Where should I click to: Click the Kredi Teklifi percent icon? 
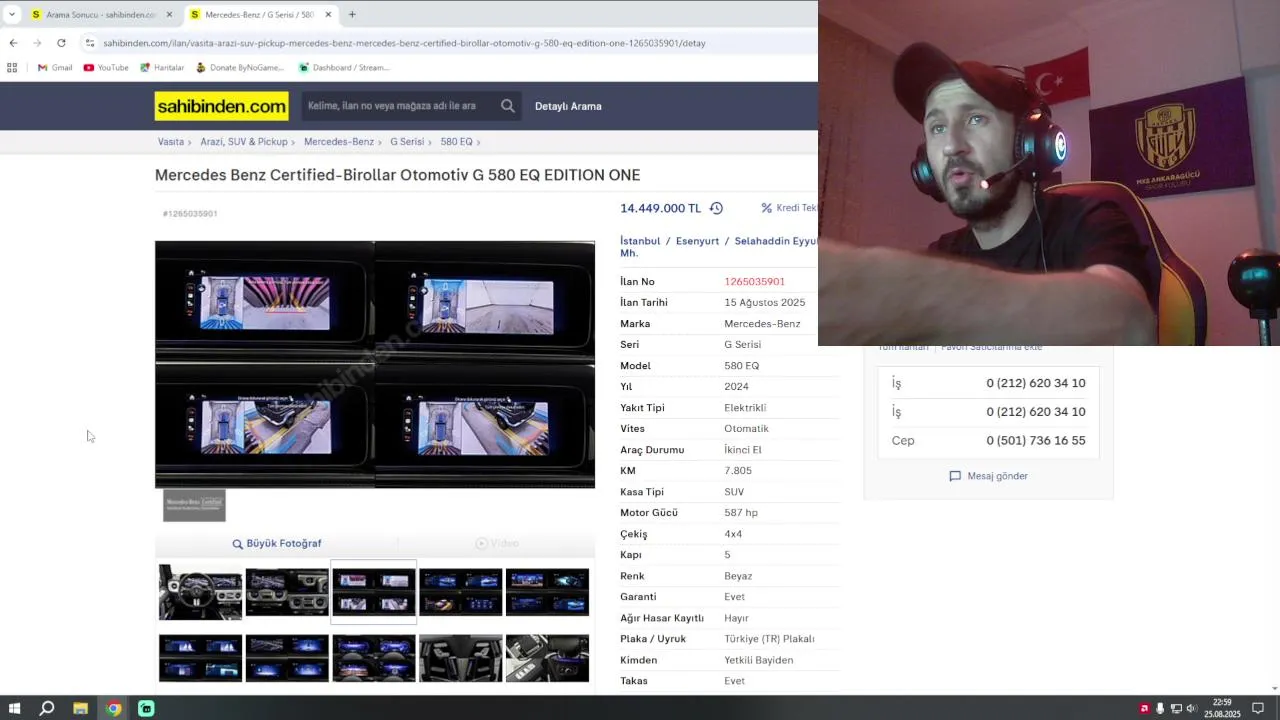coord(766,208)
